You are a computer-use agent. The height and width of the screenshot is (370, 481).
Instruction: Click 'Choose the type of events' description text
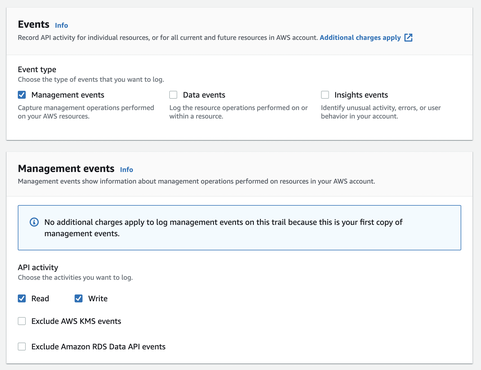click(91, 79)
